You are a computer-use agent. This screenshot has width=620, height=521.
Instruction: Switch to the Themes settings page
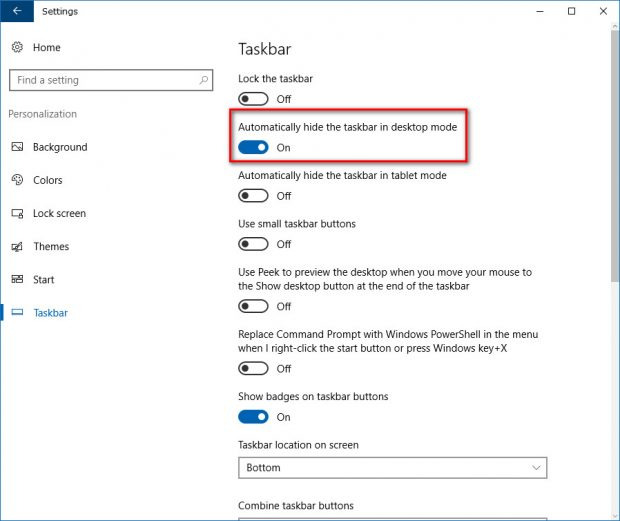pyautogui.click(x=51, y=247)
